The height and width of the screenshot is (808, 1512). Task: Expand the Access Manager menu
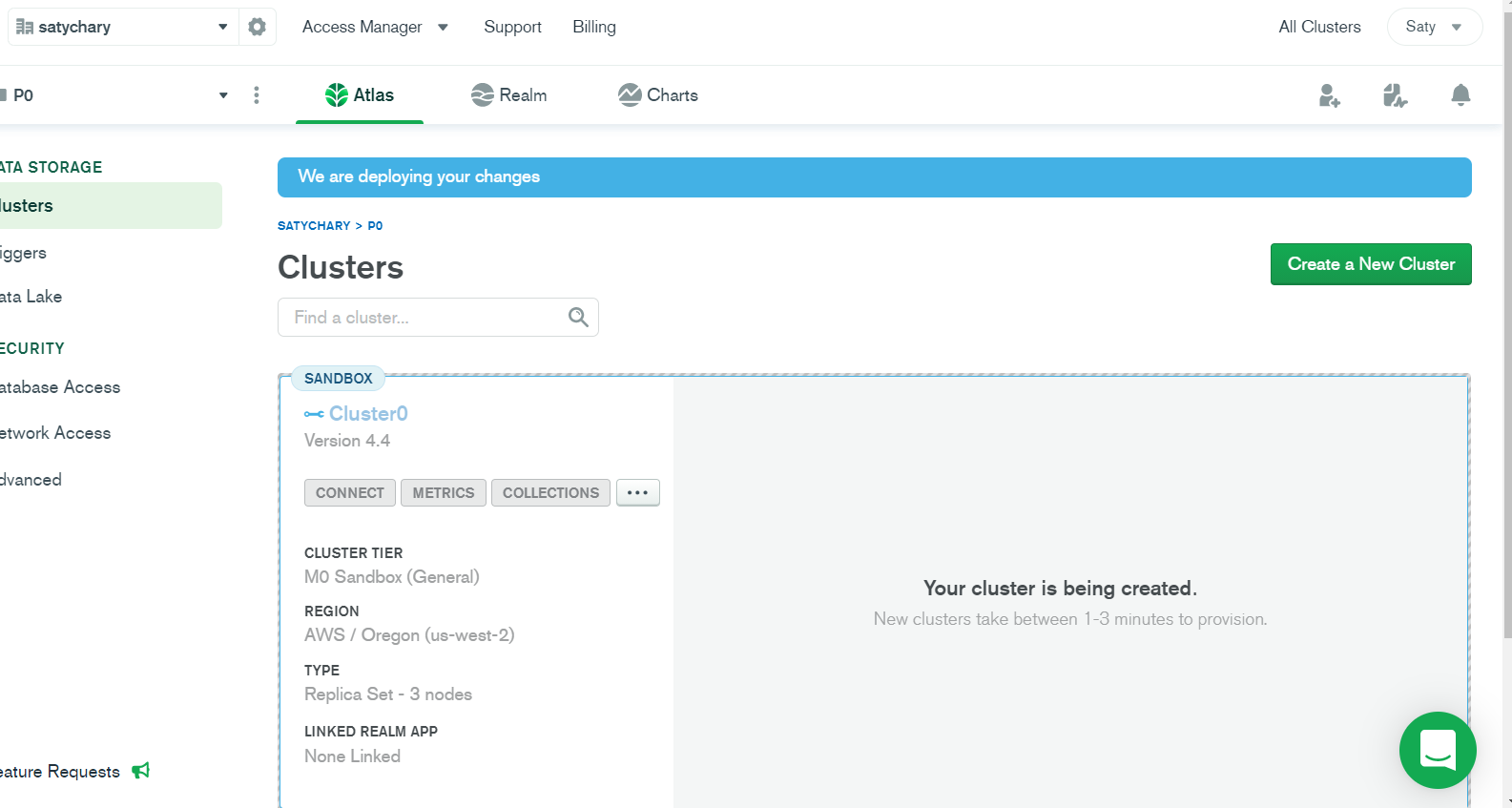coord(375,27)
